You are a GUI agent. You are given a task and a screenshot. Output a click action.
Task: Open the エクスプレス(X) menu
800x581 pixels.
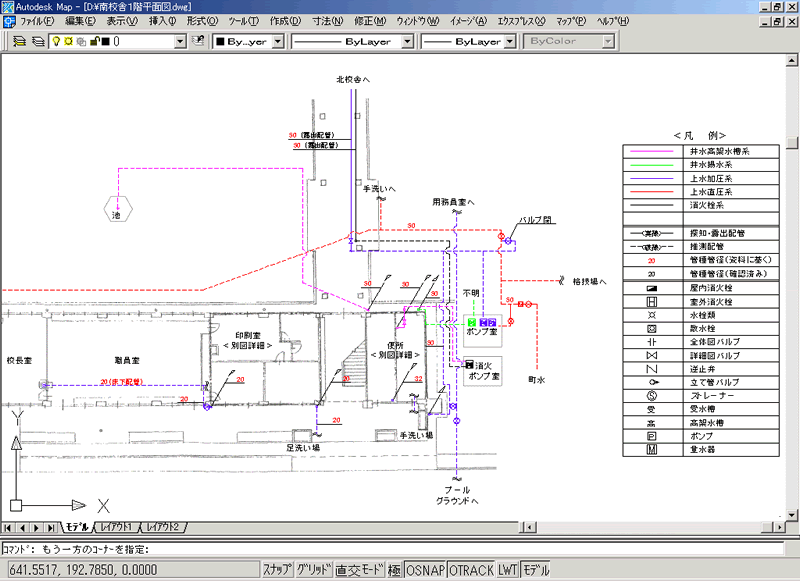click(521, 21)
